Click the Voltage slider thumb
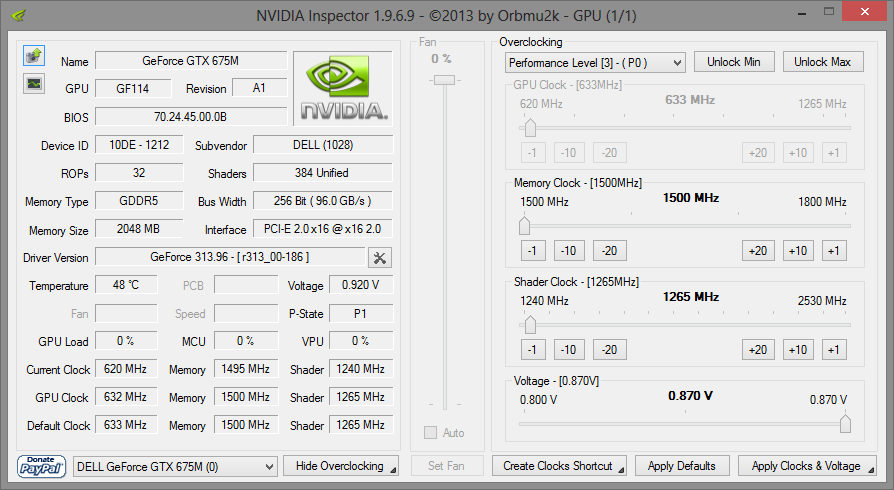Screen dimensions: 894x490 pos(845,424)
